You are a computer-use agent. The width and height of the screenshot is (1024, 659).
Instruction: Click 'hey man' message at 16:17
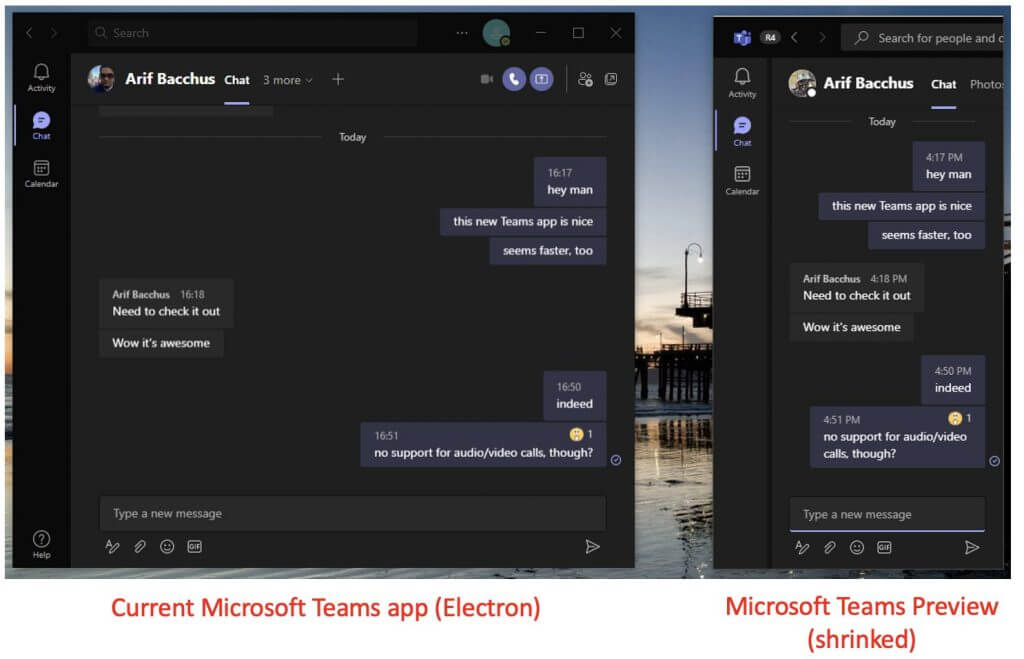570,182
